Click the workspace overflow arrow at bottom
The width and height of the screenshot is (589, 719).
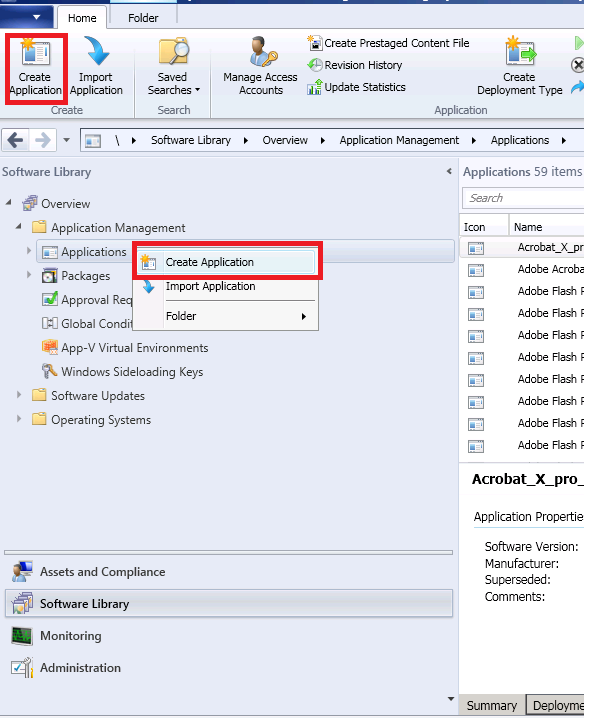[x=451, y=698]
